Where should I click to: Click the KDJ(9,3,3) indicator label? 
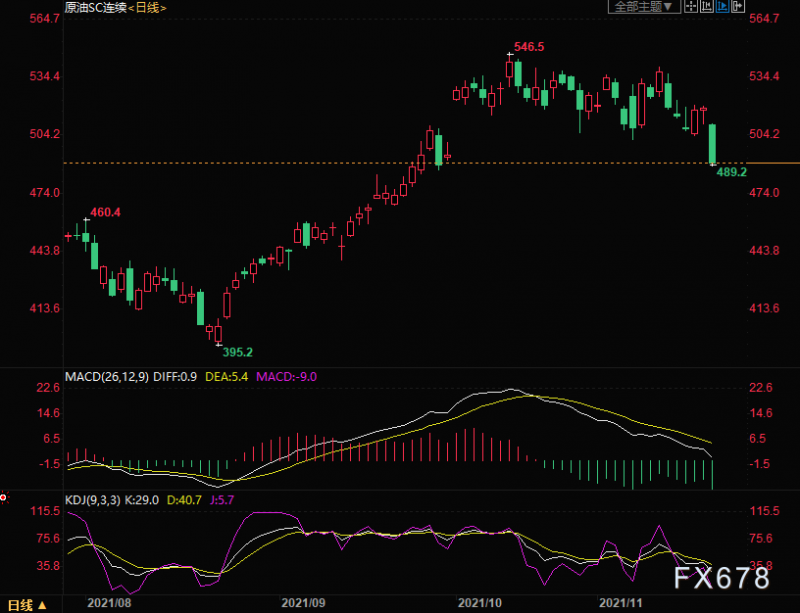93,500
